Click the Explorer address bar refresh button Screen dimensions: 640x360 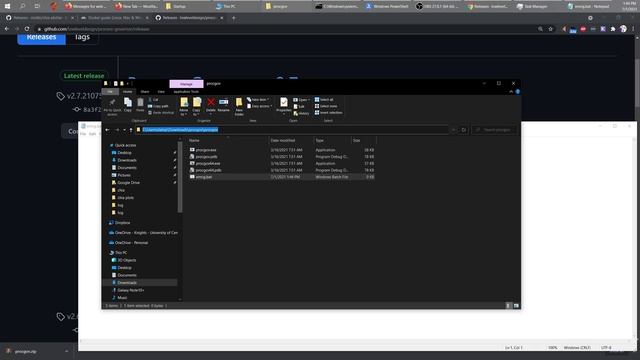464,130
